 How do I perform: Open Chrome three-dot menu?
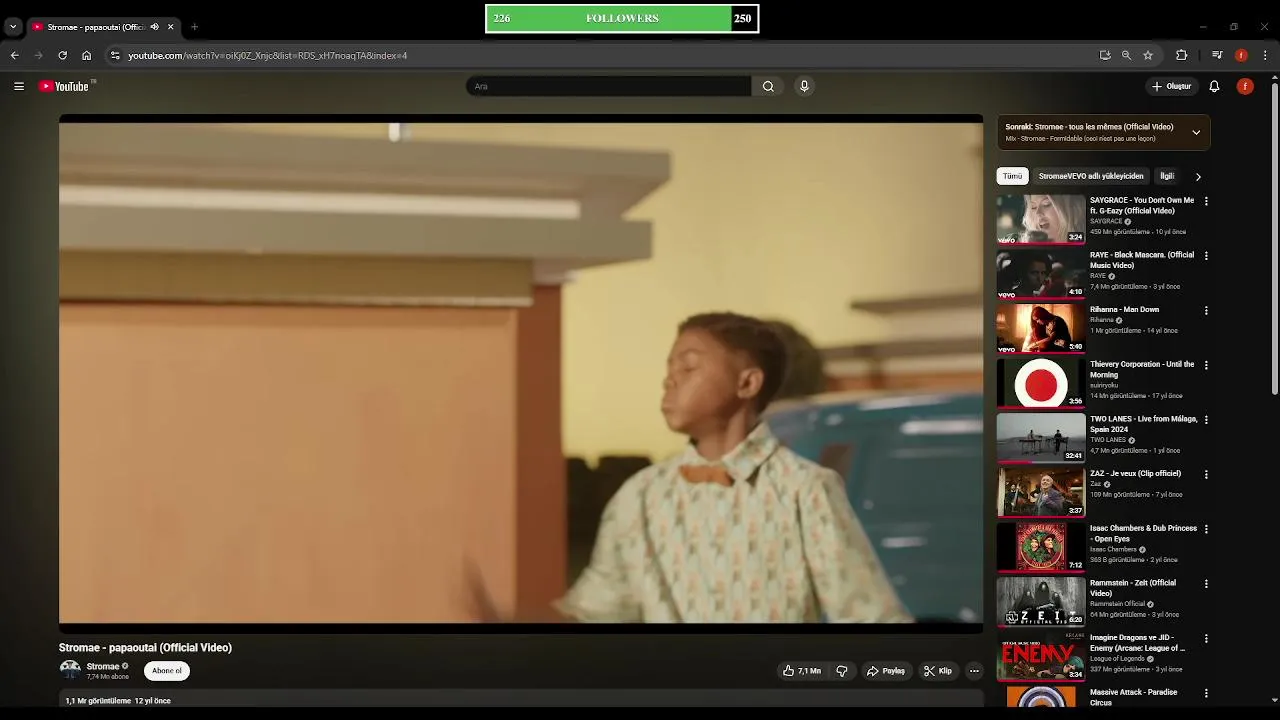point(1265,55)
